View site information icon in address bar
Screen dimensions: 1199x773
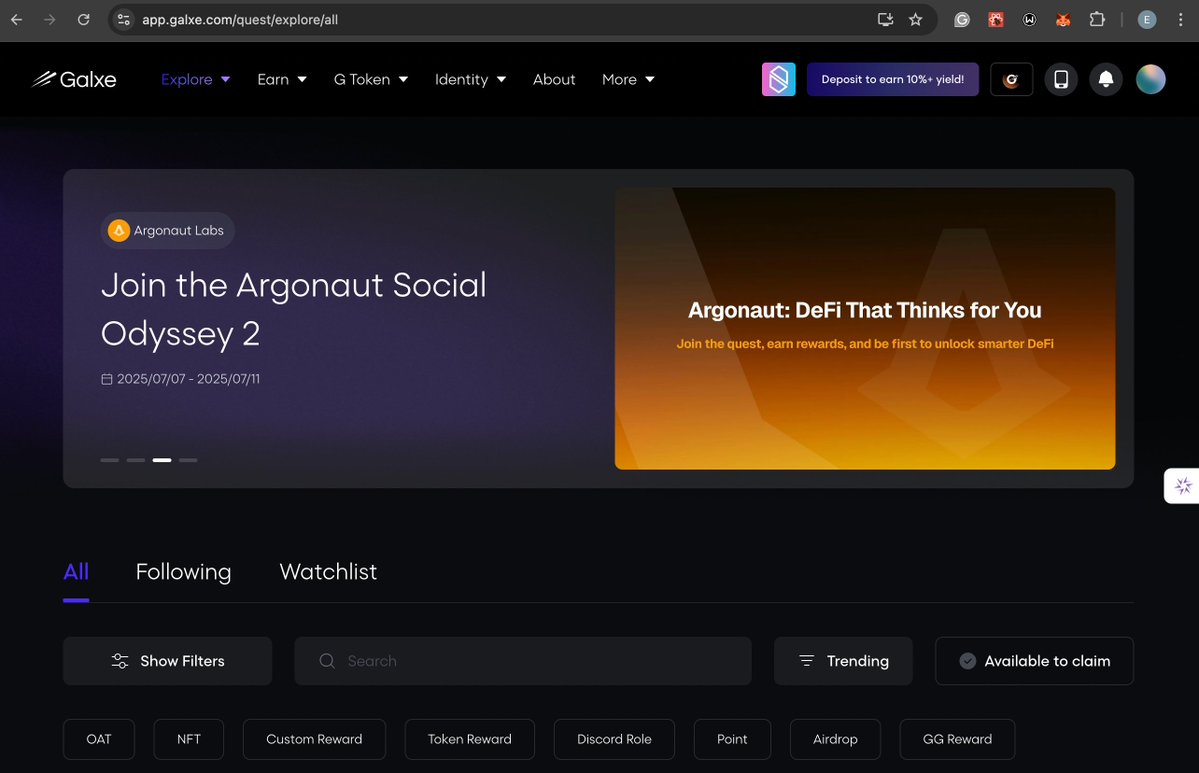pyautogui.click(x=123, y=20)
